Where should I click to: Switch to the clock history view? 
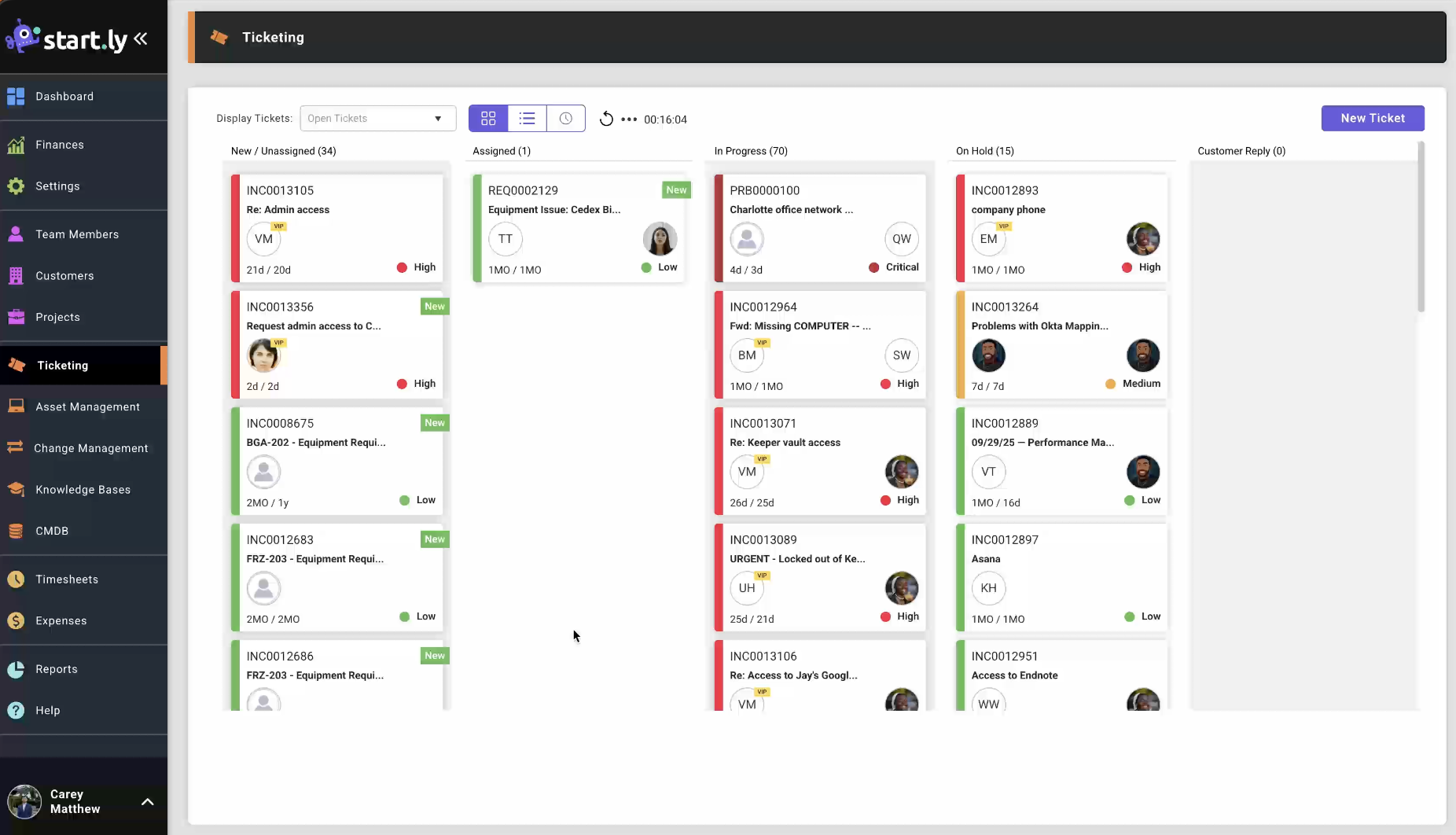point(565,118)
